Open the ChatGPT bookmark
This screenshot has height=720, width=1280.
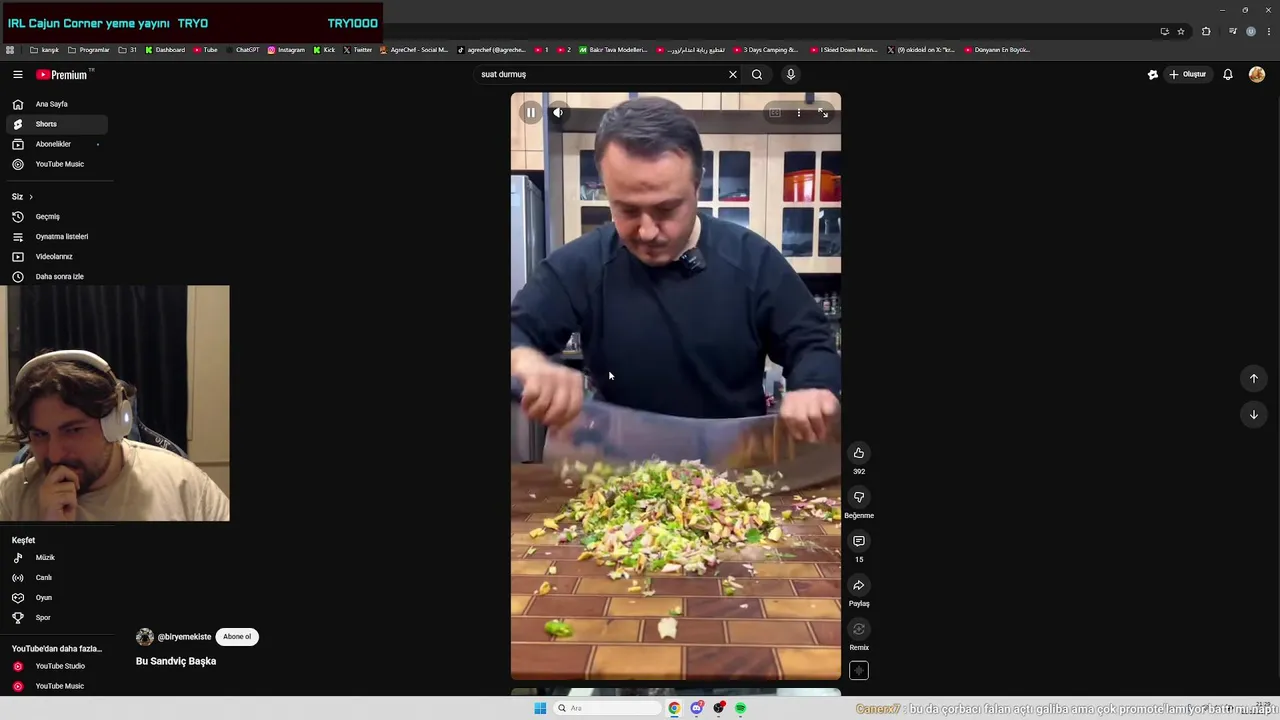pyautogui.click(x=243, y=50)
